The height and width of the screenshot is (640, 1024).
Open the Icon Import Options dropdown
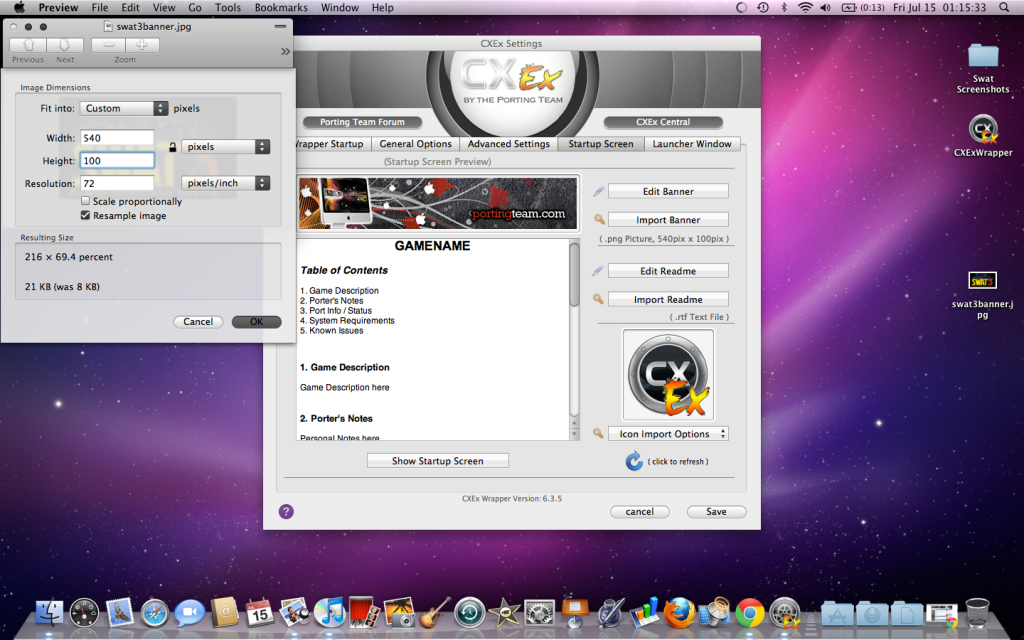668,434
